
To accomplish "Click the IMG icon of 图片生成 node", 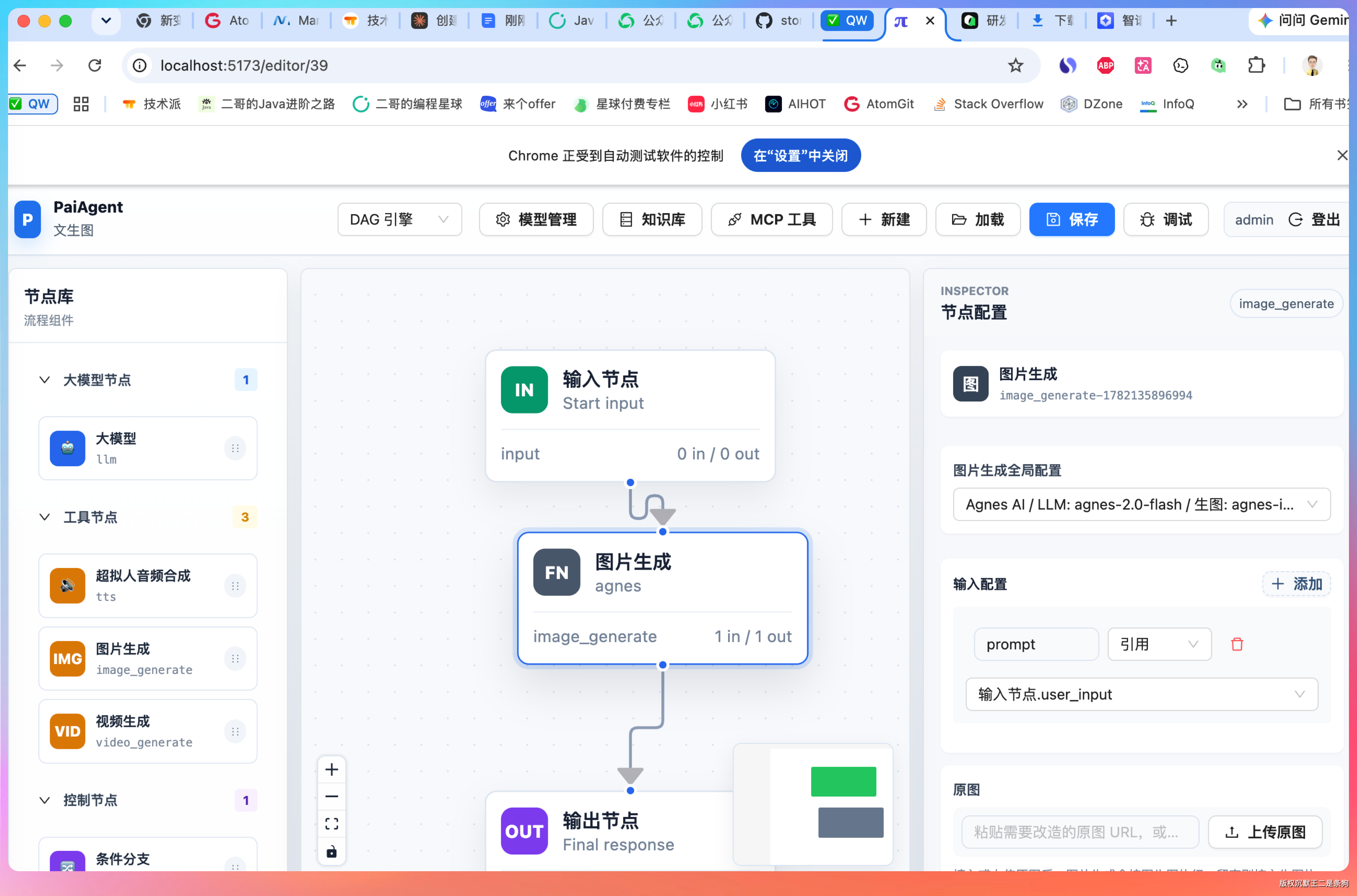I will click(x=67, y=659).
